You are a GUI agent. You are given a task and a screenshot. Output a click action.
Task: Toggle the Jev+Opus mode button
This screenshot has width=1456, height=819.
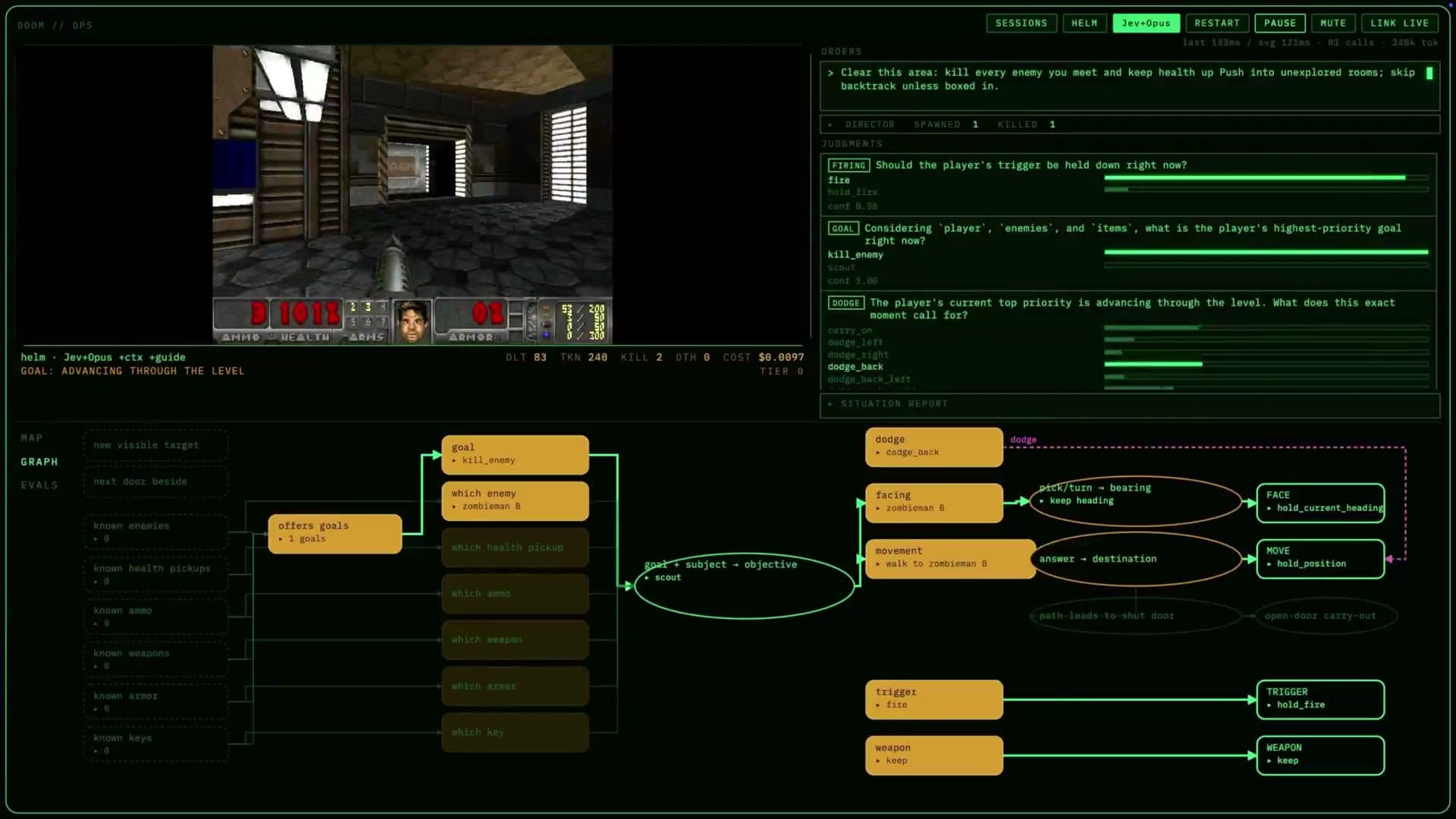(1146, 24)
